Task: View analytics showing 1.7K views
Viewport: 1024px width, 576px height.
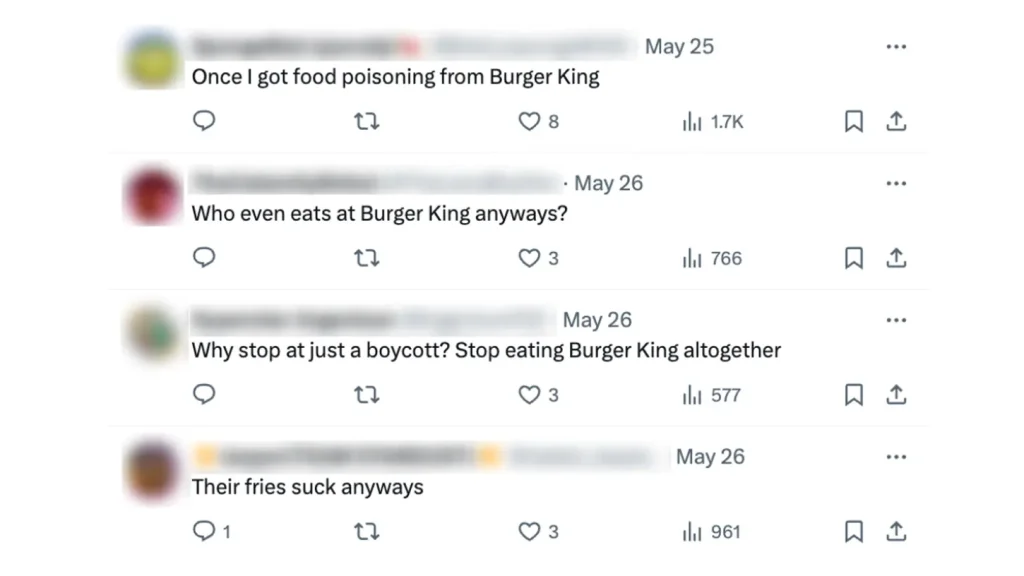Action: coord(712,121)
